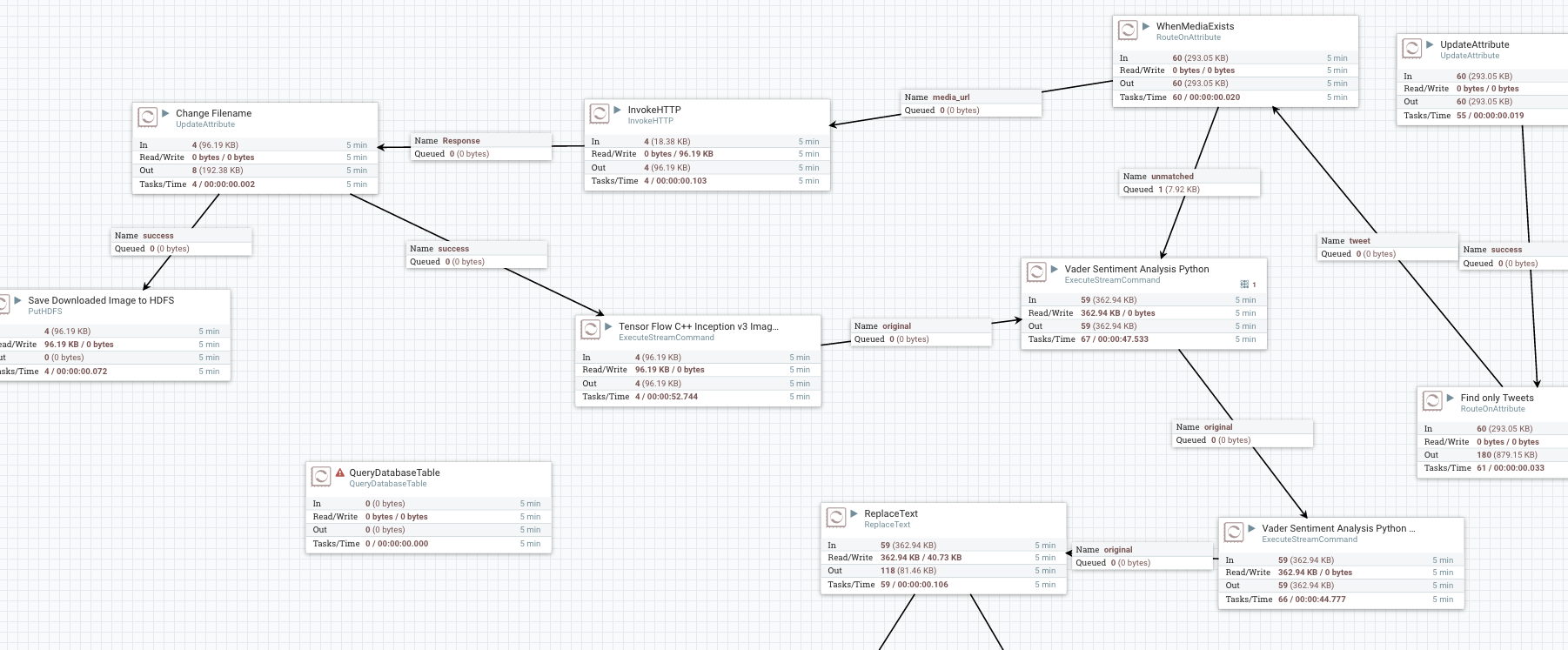This screenshot has width=1568, height=650.
Task: Click running status arrow on Save Downloaded Image to HDFS
Action: (17, 300)
